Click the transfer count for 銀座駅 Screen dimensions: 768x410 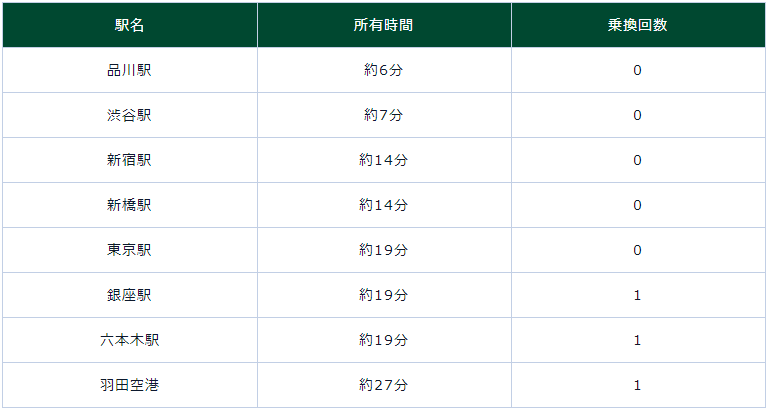tap(637, 295)
